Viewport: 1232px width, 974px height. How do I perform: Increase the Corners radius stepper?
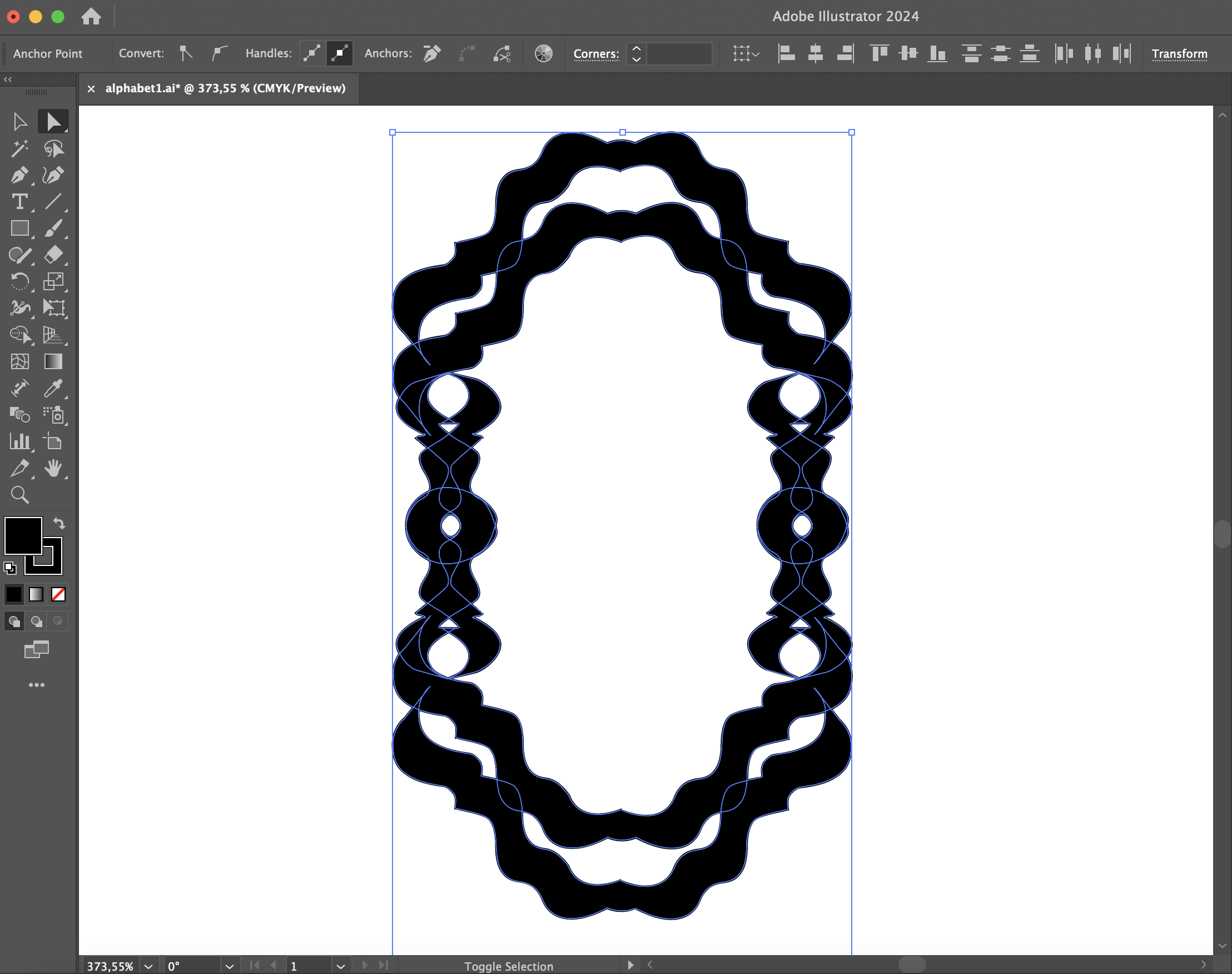tap(637, 48)
